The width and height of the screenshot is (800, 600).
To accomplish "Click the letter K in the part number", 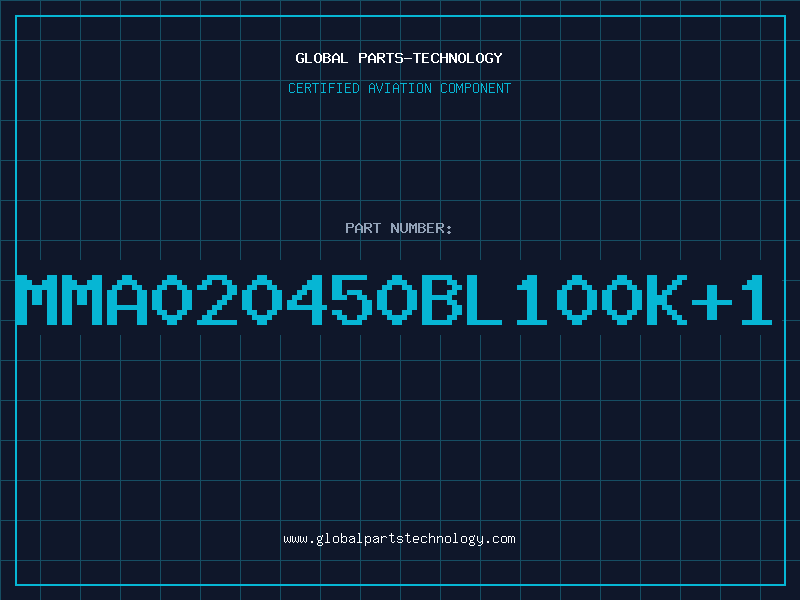I will 667,299.
